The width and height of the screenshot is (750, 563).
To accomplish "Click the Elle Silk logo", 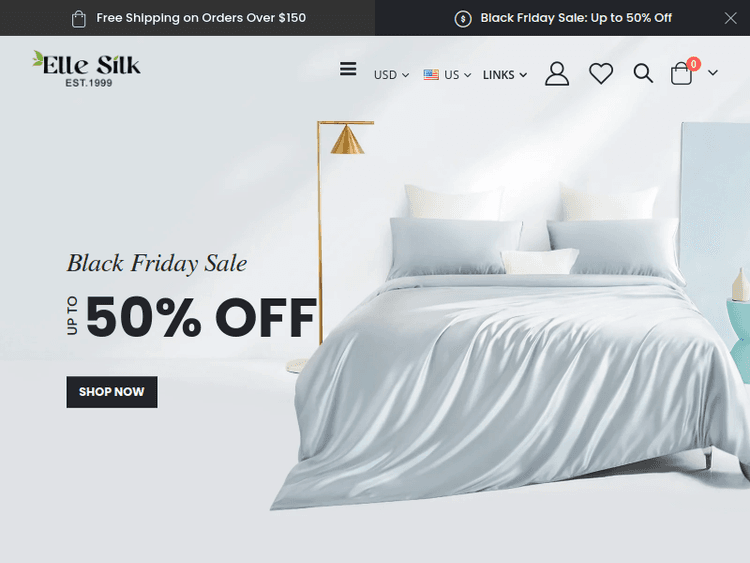I will click(86, 69).
